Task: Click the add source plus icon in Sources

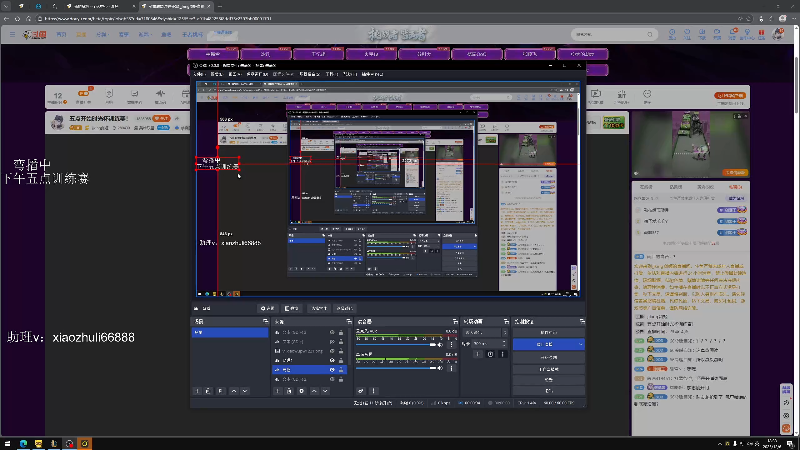Action: pyautogui.click(x=278, y=390)
